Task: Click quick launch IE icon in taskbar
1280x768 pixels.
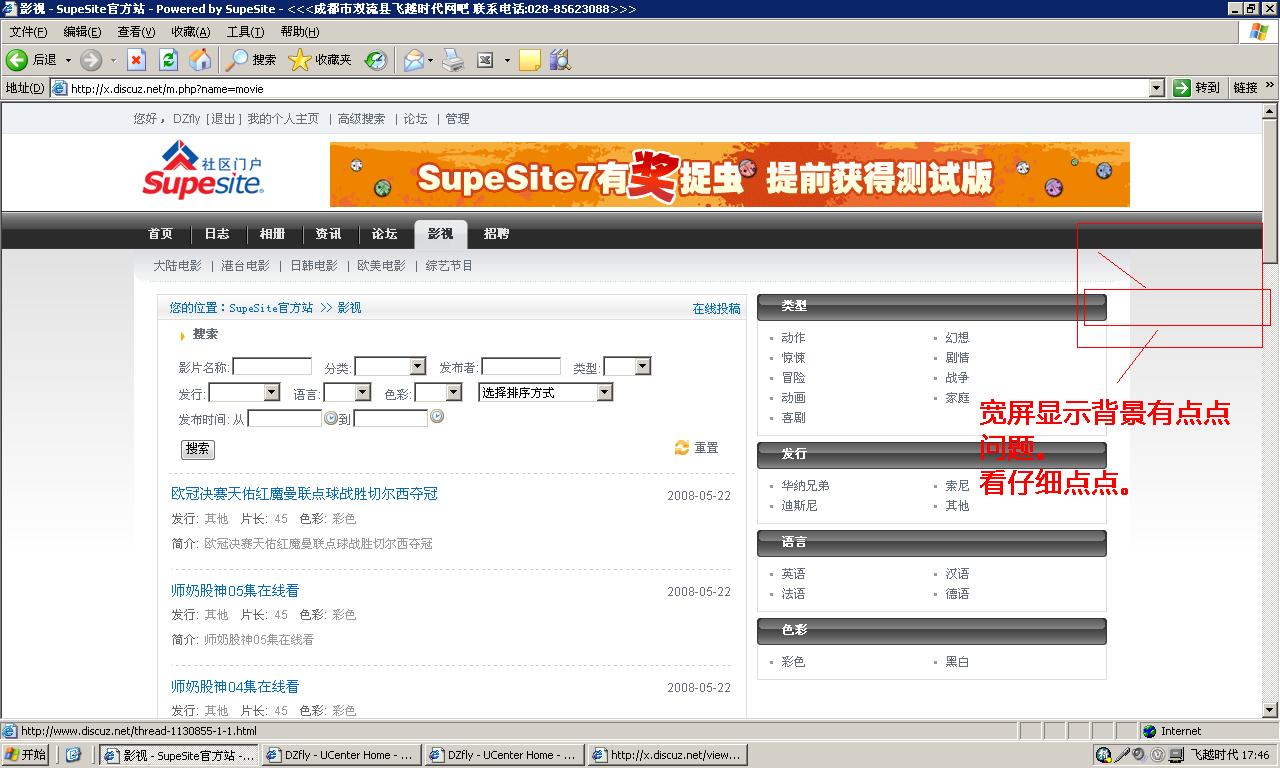Action: pyautogui.click(x=73, y=755)
